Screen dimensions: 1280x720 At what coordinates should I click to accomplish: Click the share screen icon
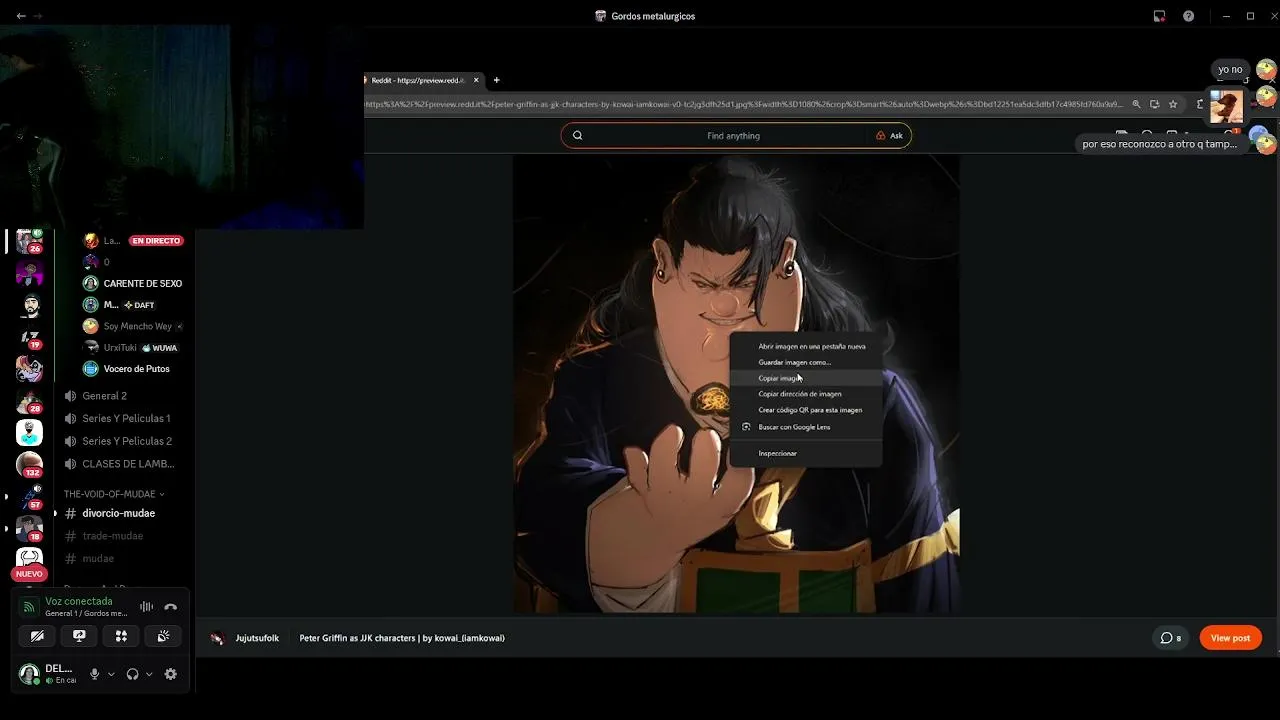[x=79, y=636]
